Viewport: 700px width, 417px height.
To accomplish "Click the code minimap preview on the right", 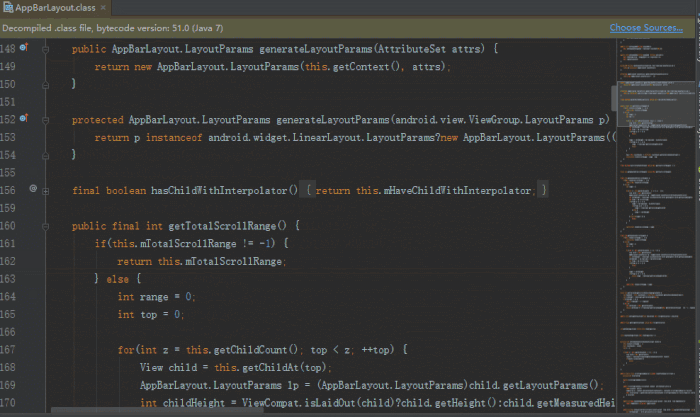I will 656,227.
